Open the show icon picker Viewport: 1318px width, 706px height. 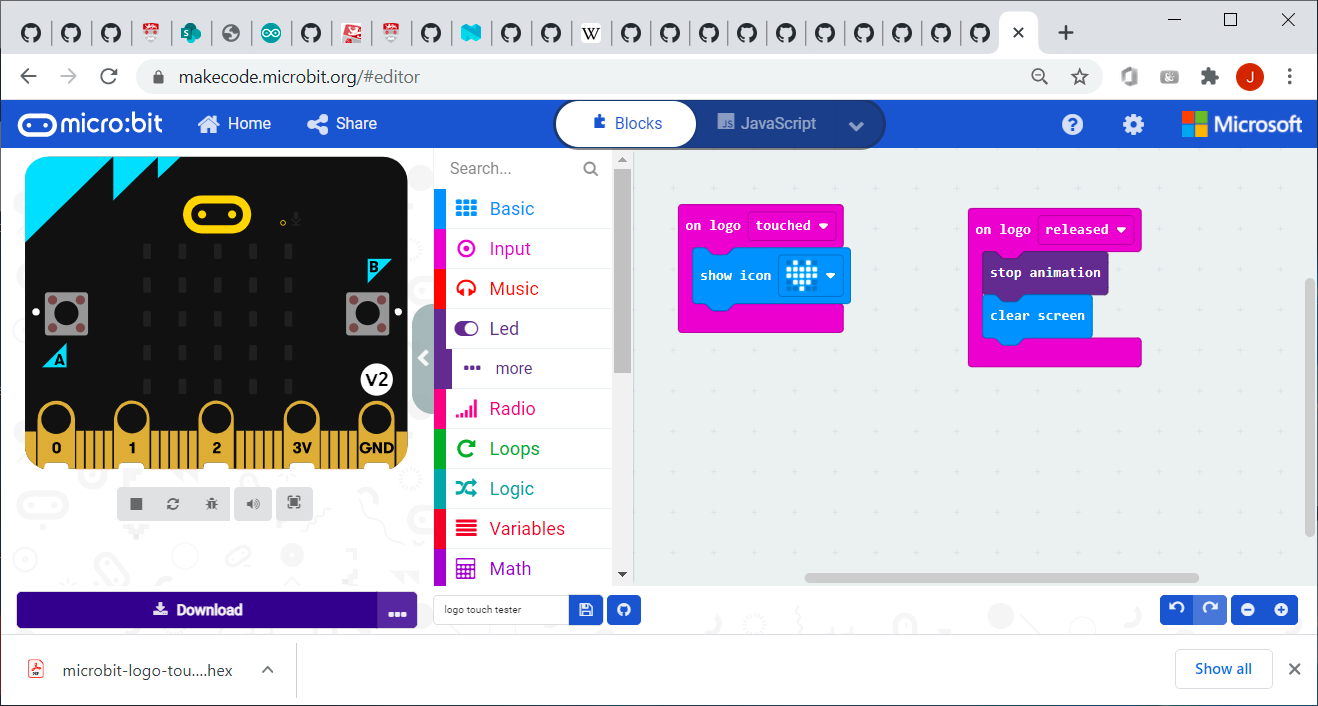(x=814, y=275)
